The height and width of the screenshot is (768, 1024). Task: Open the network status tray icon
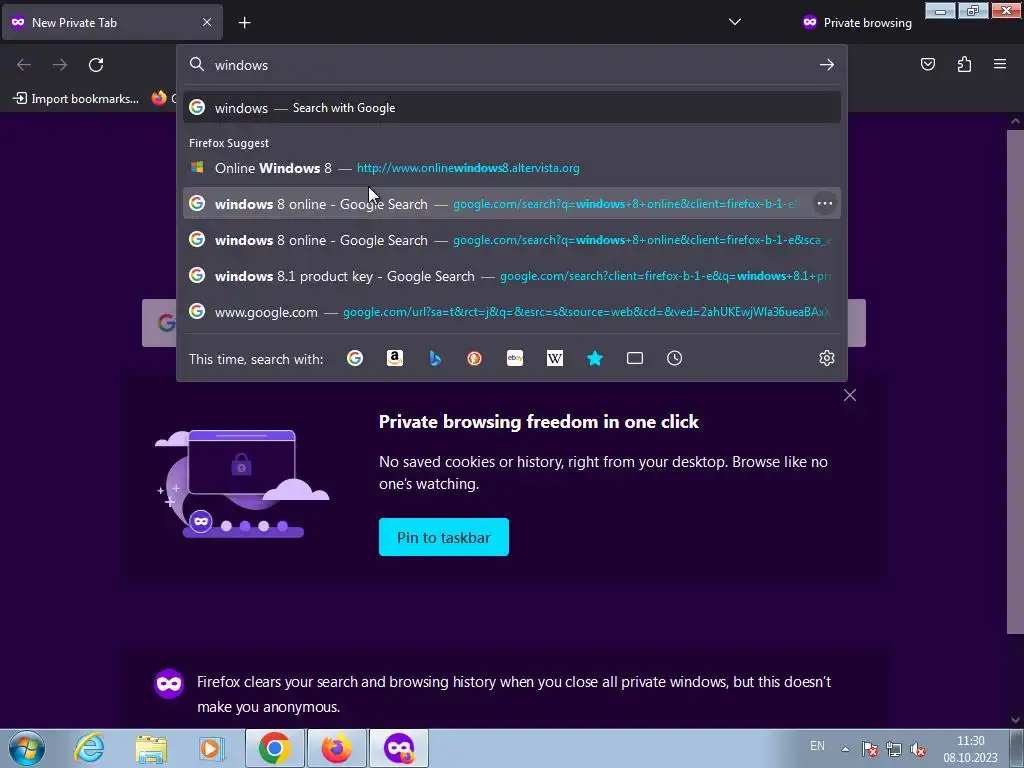click(x=894, y=749)
